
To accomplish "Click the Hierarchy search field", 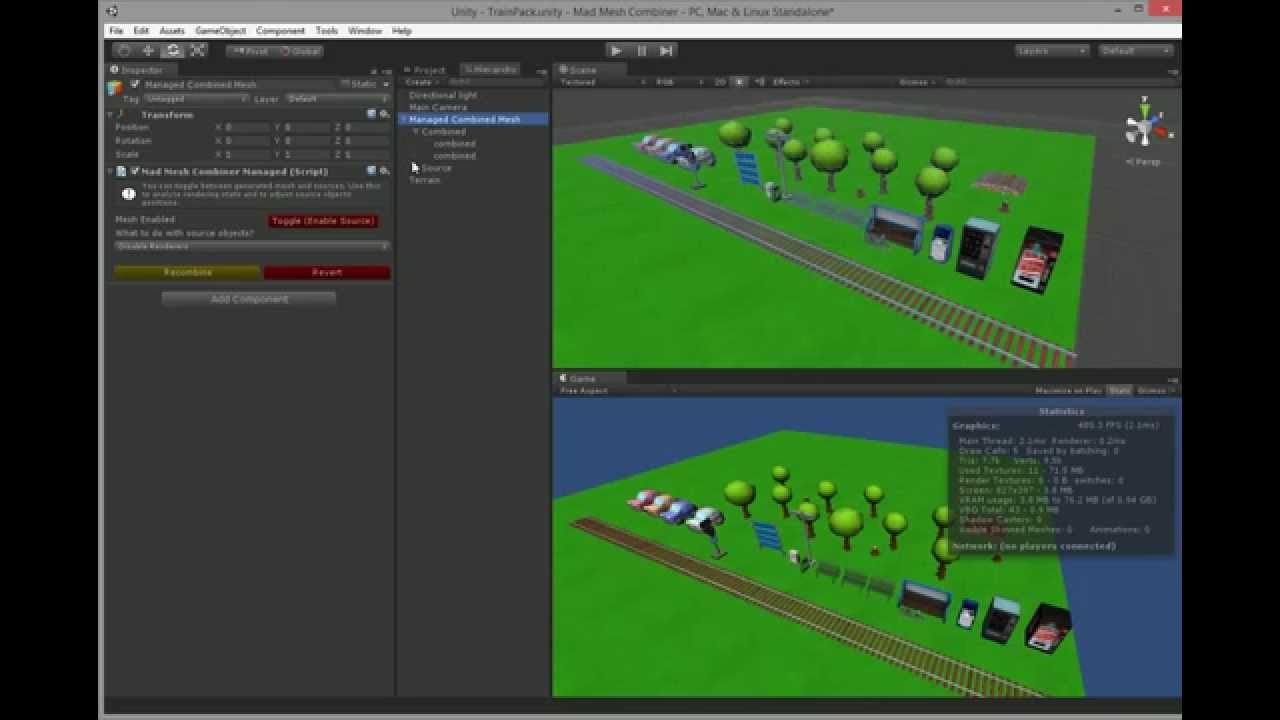I will coord(495,82).
